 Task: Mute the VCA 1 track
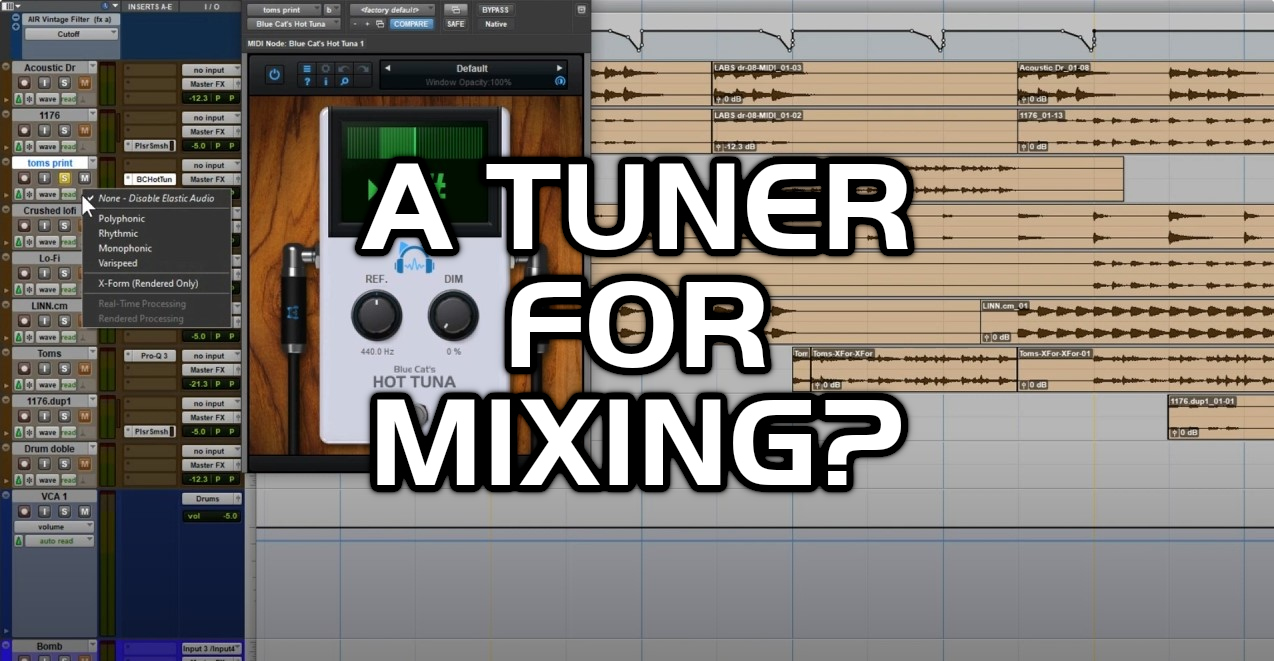click(84, 512)
